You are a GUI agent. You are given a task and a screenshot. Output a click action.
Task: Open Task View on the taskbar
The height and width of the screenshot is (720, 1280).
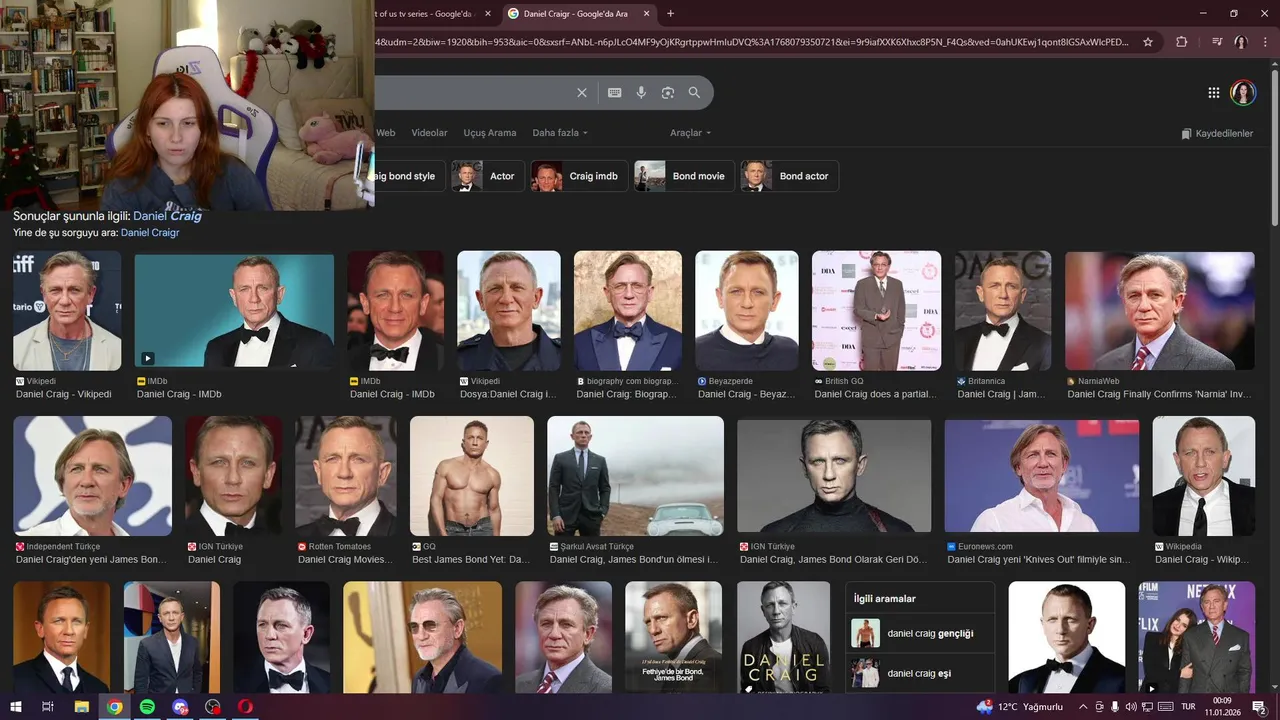click(x=47, y=707)
